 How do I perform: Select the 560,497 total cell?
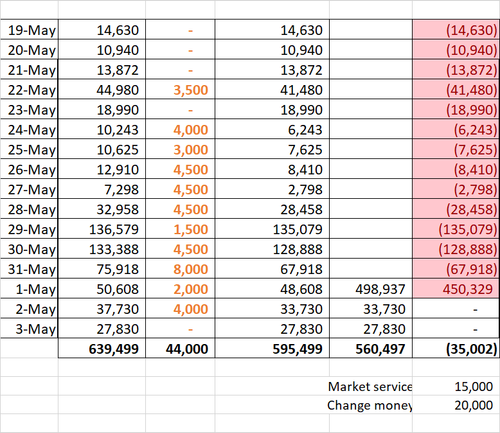(371, 349)
